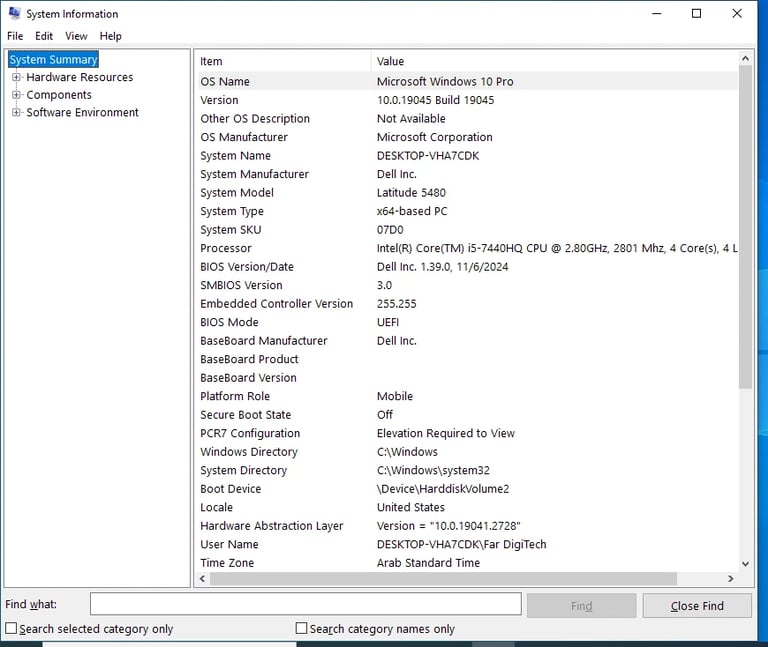Click the Microsoft Corporation value
The width and height of the screenshot is (768, 647).
pyautogui.click(x=435, y=137)
